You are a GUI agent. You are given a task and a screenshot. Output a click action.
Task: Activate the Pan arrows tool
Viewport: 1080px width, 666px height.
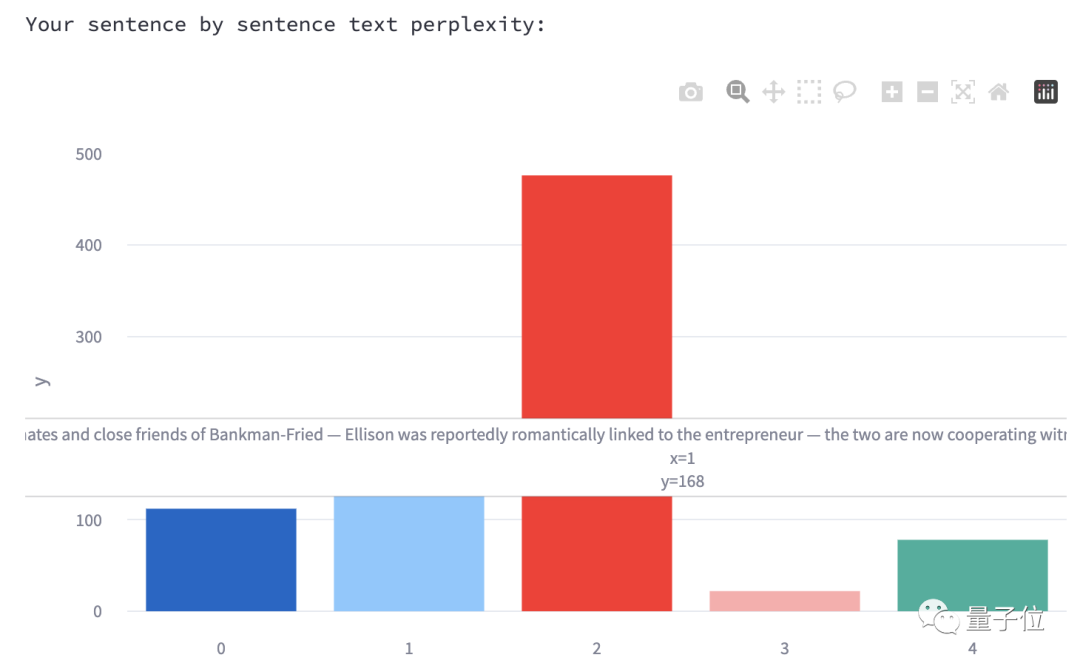pos(773,93)
